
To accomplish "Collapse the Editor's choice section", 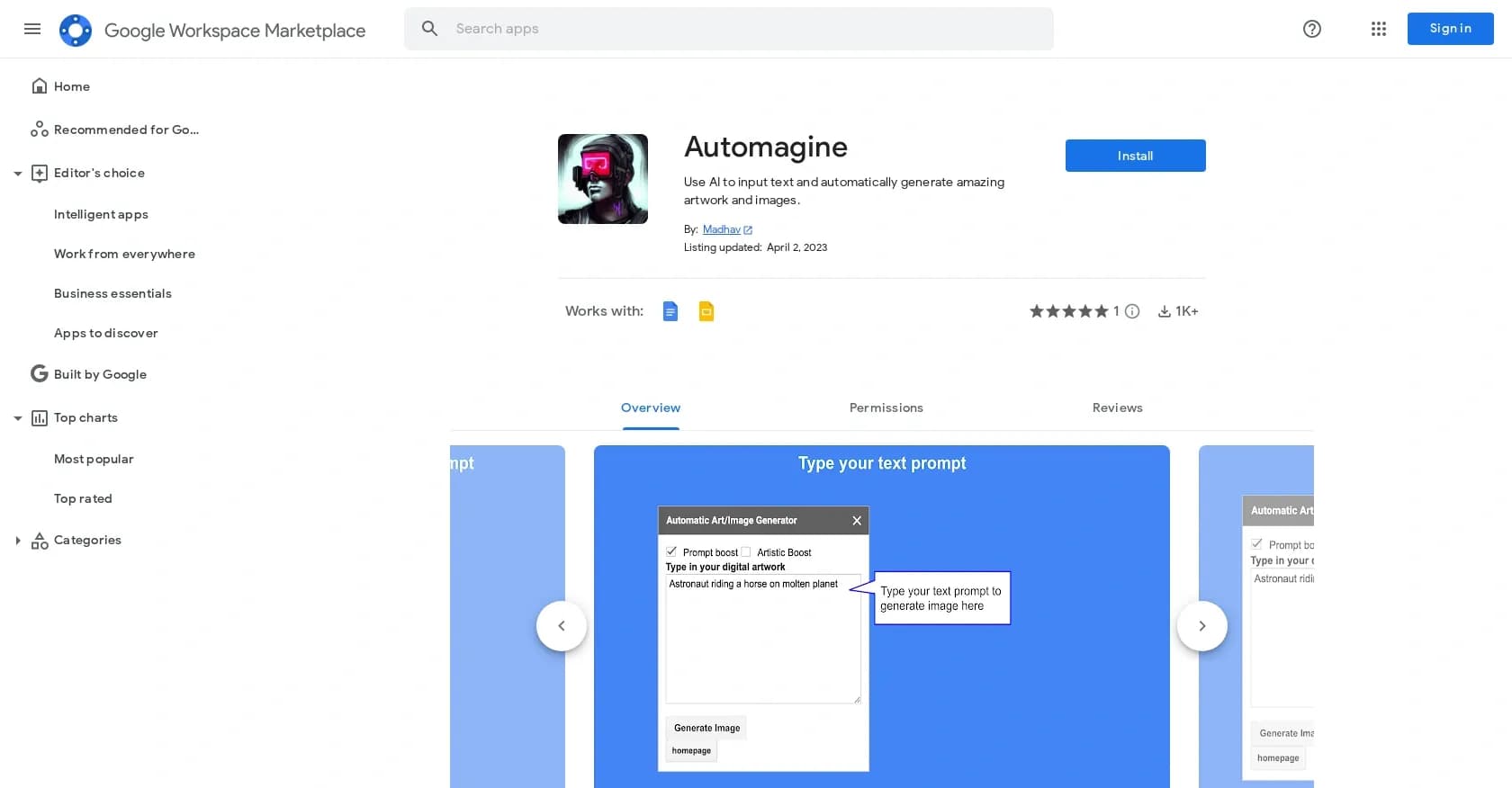I will (17, 174).
